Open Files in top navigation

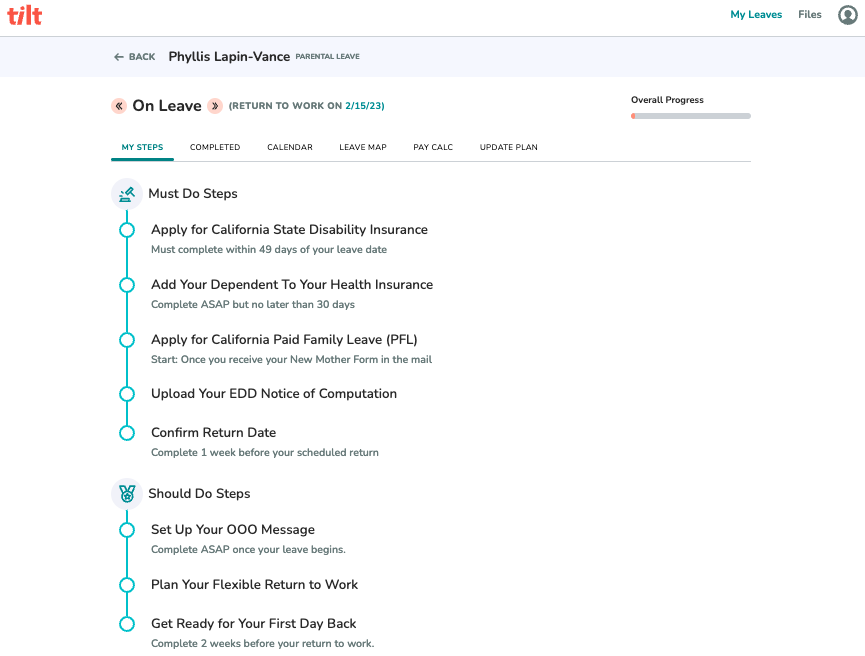809,15
